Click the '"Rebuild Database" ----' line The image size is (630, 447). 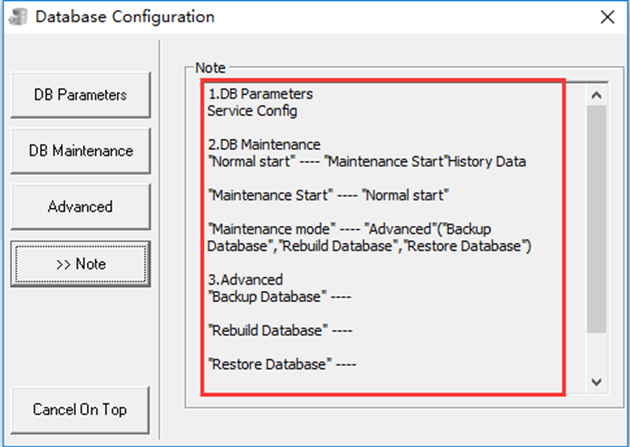(280, 331)
